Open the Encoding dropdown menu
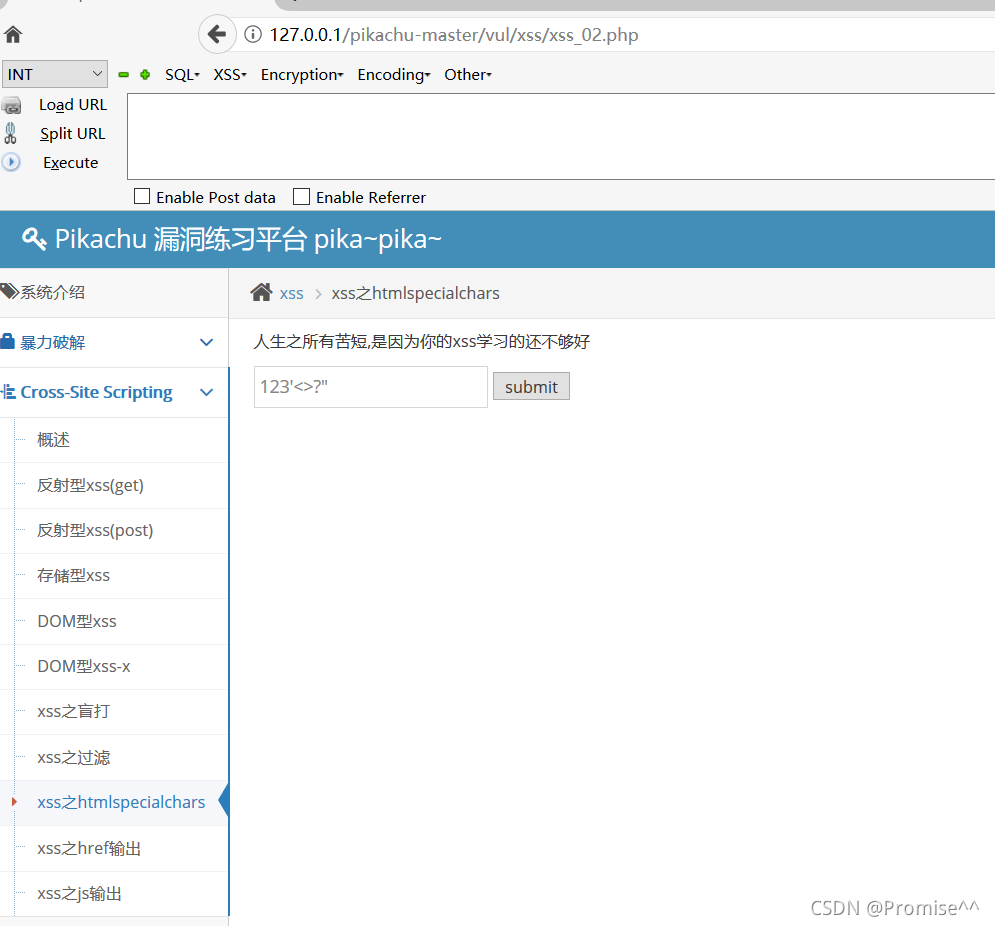 click(x=394, y=75)
